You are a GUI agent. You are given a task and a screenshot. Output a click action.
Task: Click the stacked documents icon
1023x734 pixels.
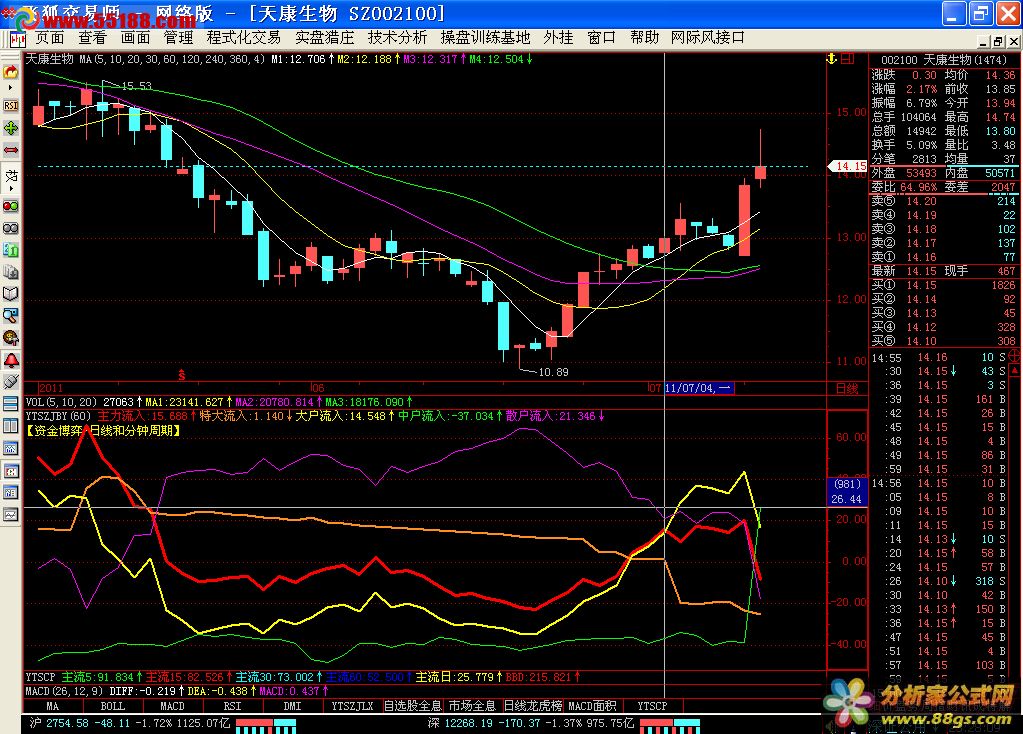click(x=10, y=272)
